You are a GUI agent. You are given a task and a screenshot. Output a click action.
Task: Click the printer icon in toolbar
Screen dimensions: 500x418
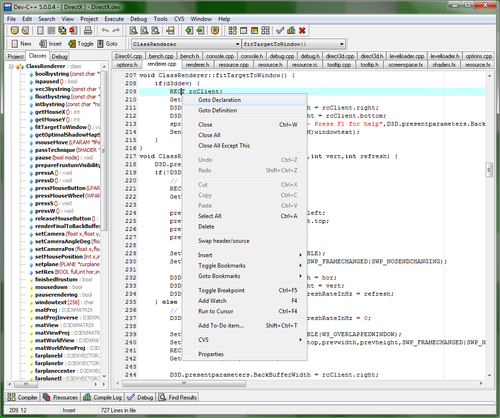(x=88, y=31)
